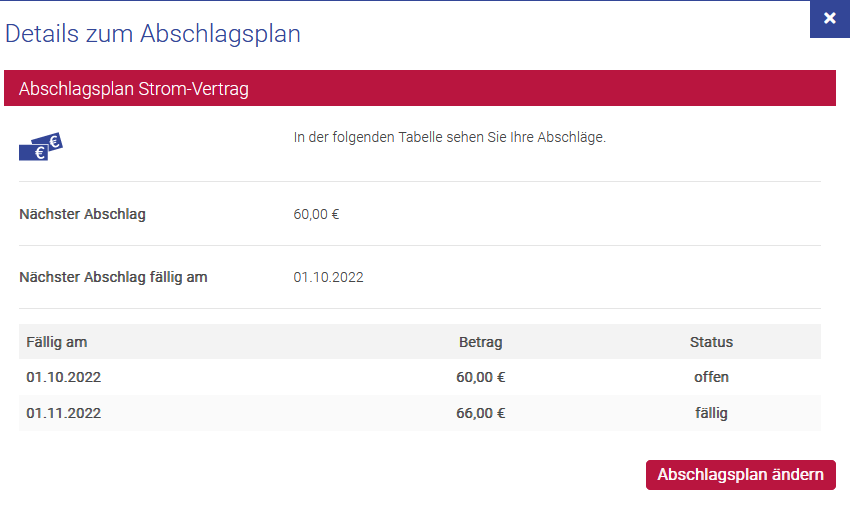
Task: Select the 01.10.2022 date in the table
Action: pos(64,378)
